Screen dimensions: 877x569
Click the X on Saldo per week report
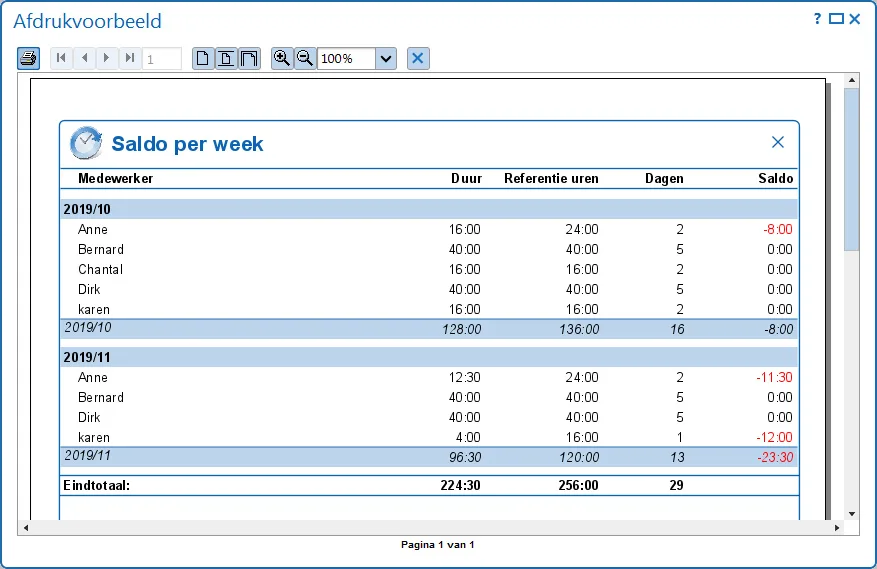point(777,142)
